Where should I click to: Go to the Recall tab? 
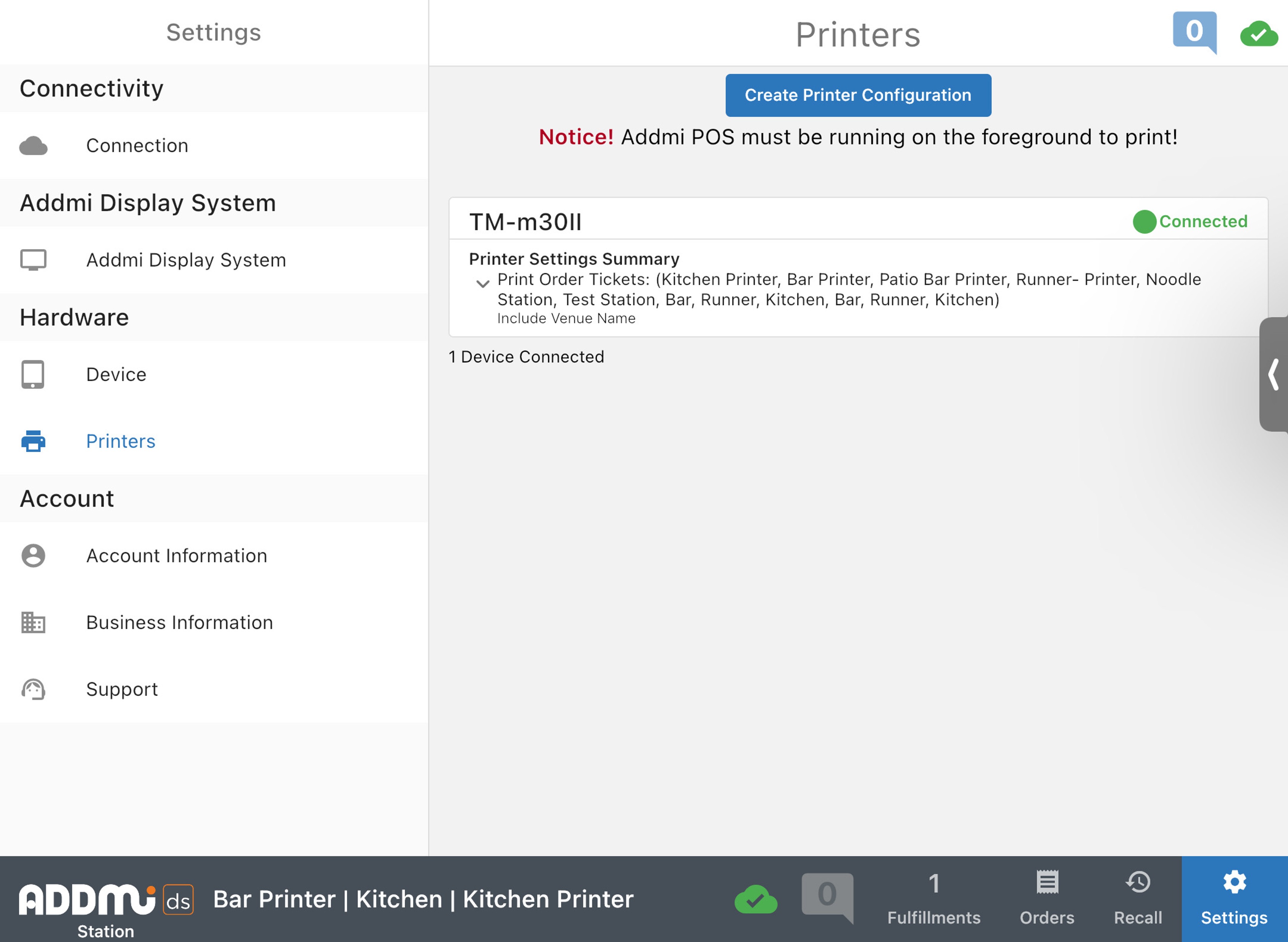tap(1137, 899)
